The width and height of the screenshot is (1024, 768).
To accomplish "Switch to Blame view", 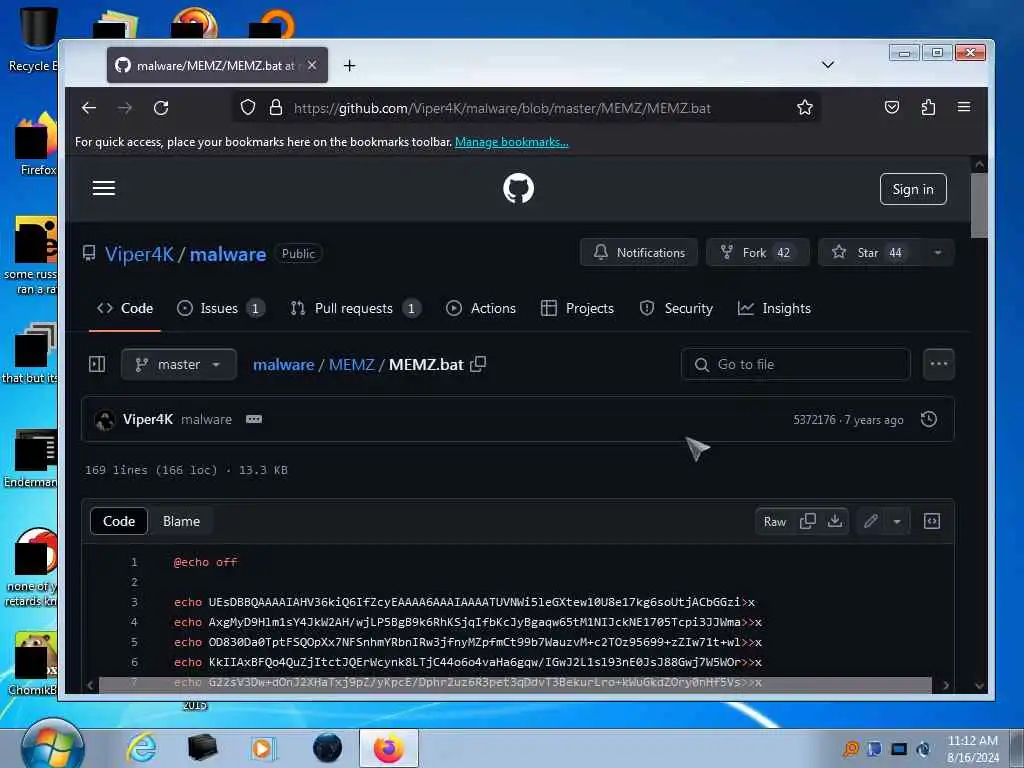I will [181, 521].
